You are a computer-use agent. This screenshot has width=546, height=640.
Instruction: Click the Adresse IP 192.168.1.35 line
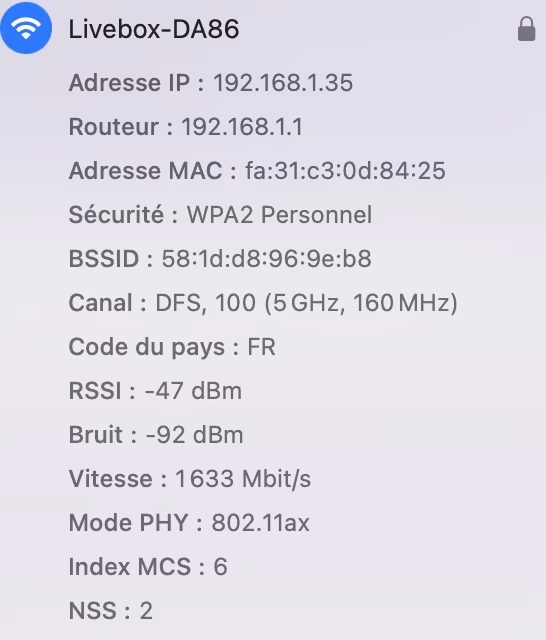coord(211,83)
